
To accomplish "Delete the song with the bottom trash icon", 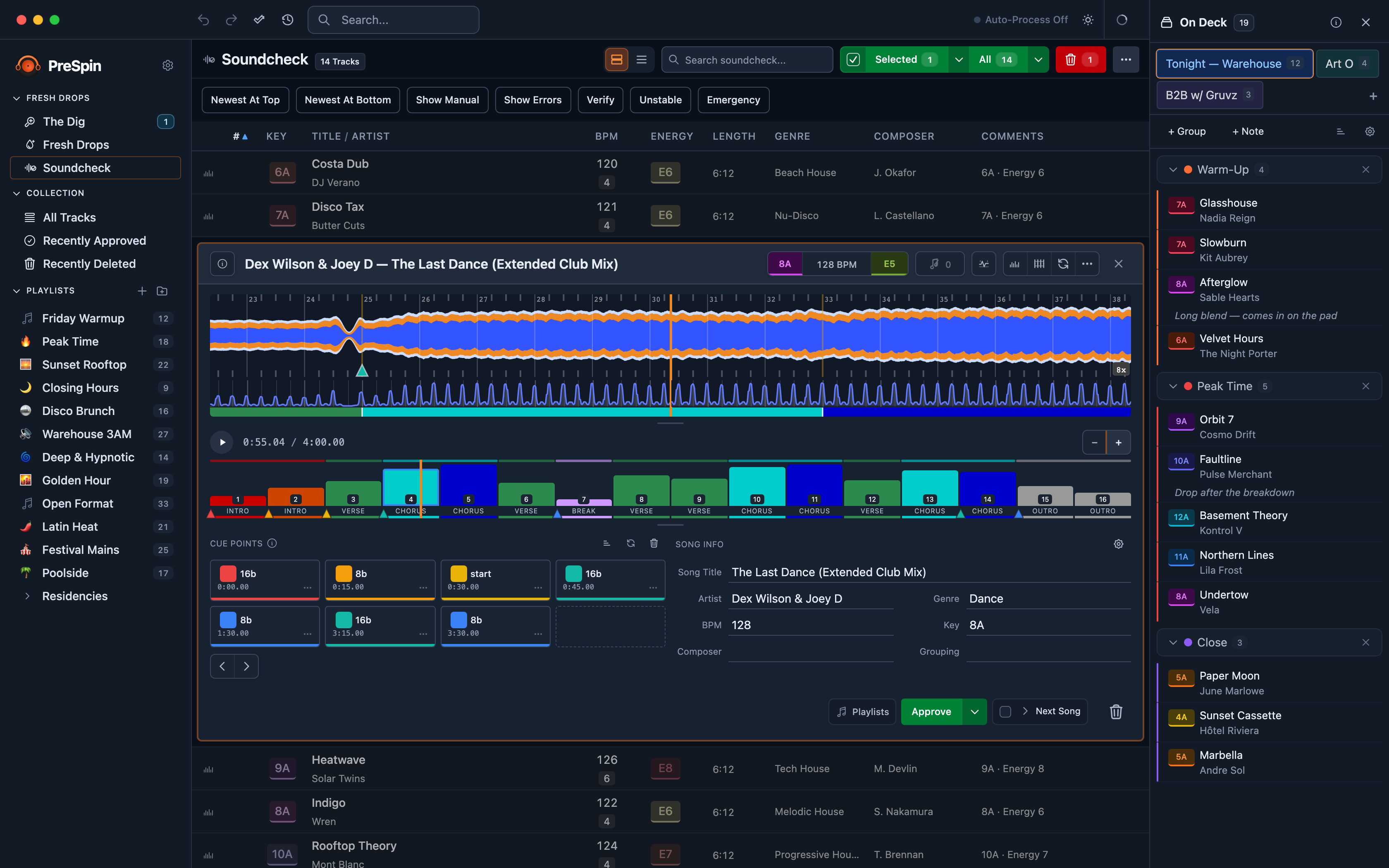I will (1116, 712).
